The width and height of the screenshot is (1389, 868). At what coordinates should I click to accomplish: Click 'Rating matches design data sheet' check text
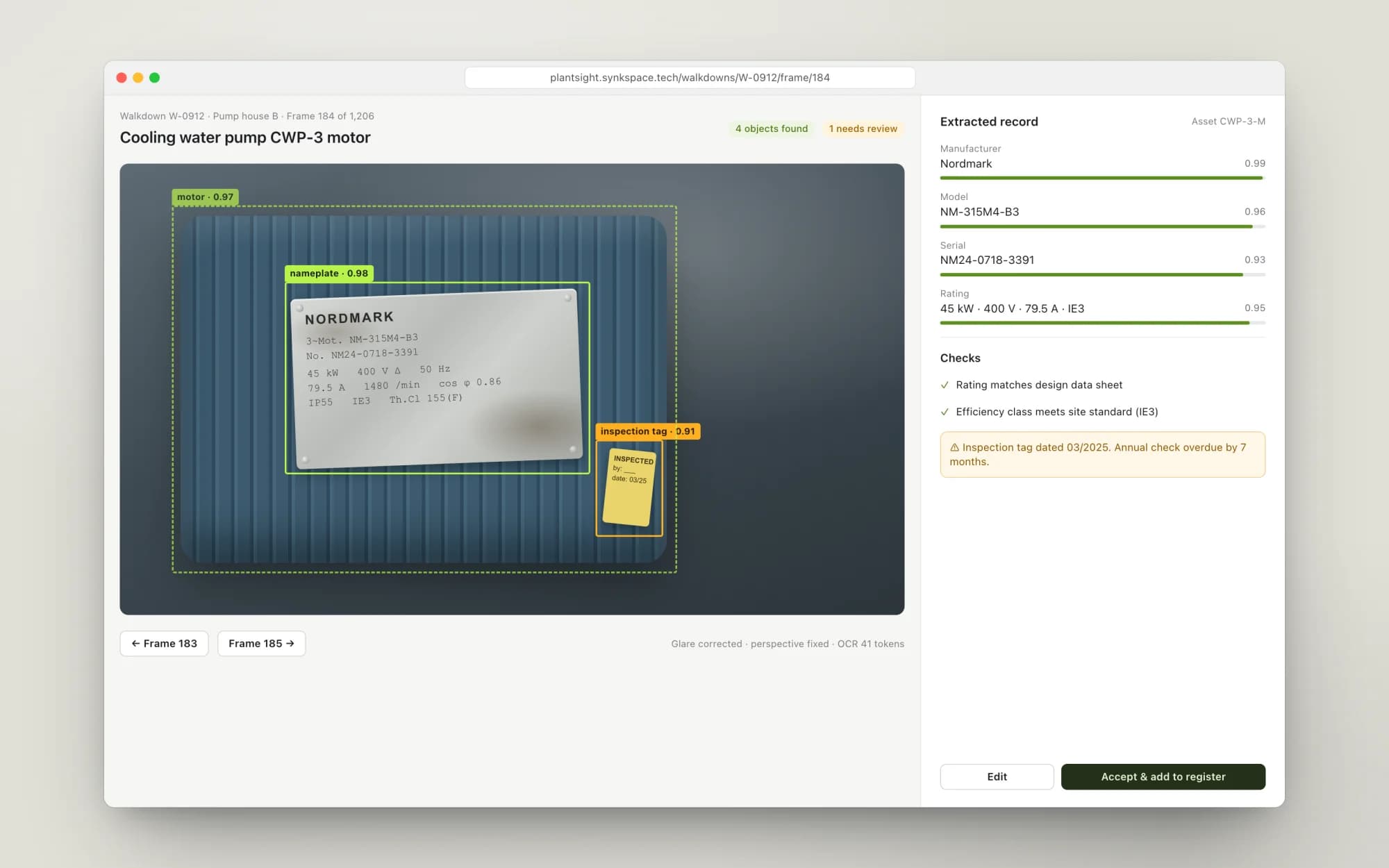pos(1039,385)
